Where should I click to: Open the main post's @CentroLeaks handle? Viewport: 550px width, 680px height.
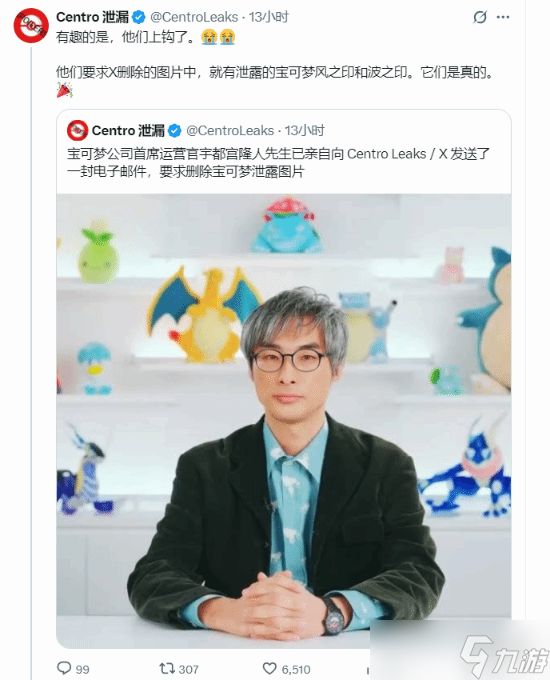pyautogui.click(x=194, y=17)
